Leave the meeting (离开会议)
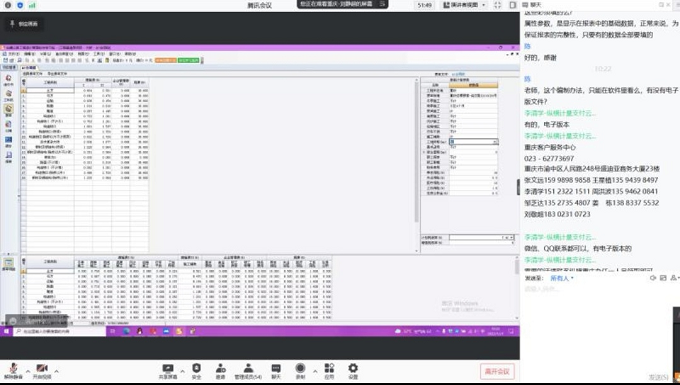 [x=497, y=372]
